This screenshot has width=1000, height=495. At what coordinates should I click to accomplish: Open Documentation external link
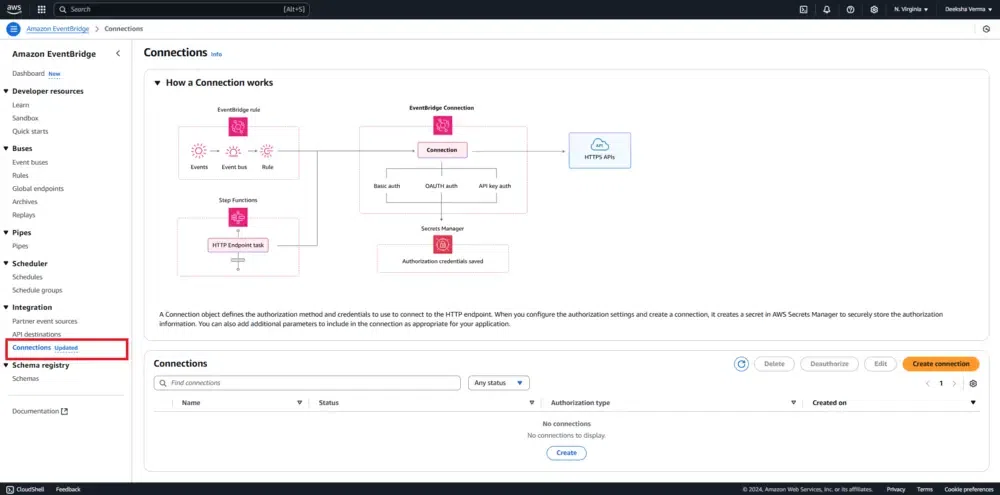[40, 411]
